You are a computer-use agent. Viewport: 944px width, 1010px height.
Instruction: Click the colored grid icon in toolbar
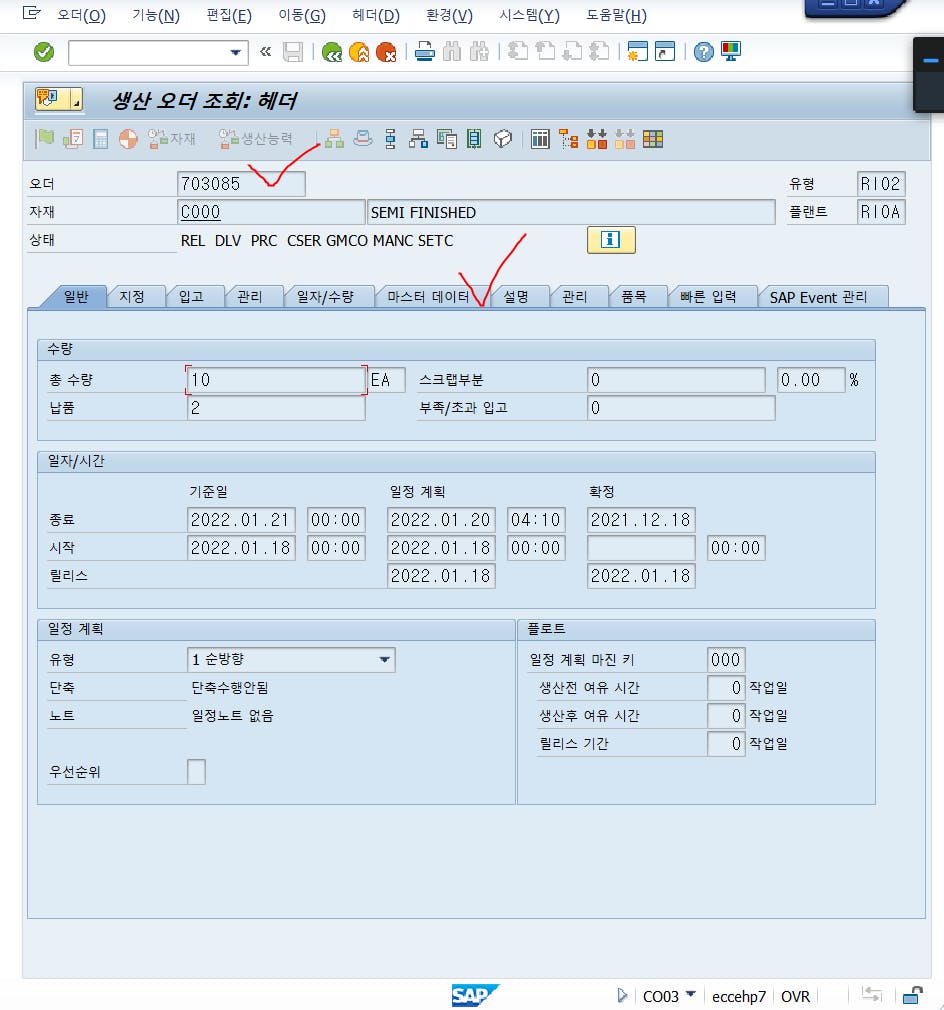pos(653,138)
